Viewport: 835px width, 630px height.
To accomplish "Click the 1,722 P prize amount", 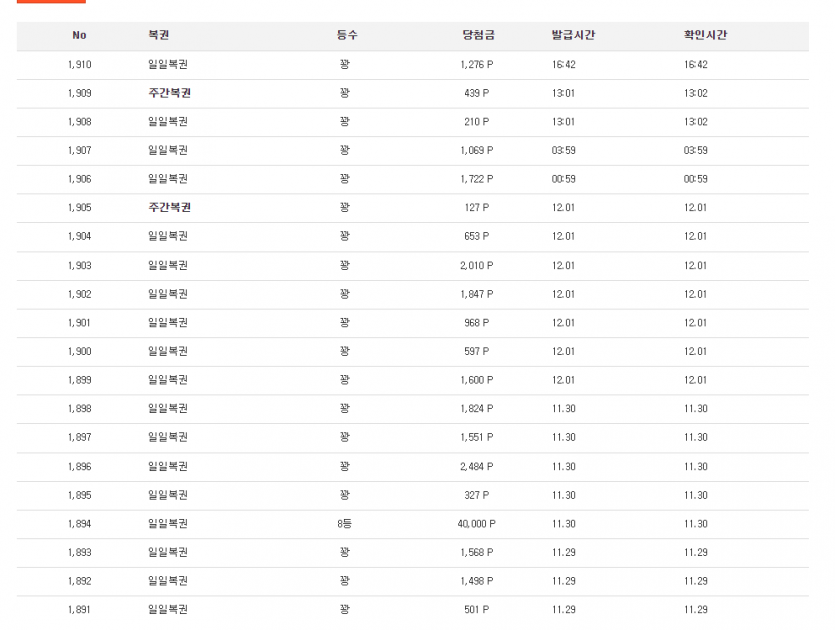I will coord(477,179).
